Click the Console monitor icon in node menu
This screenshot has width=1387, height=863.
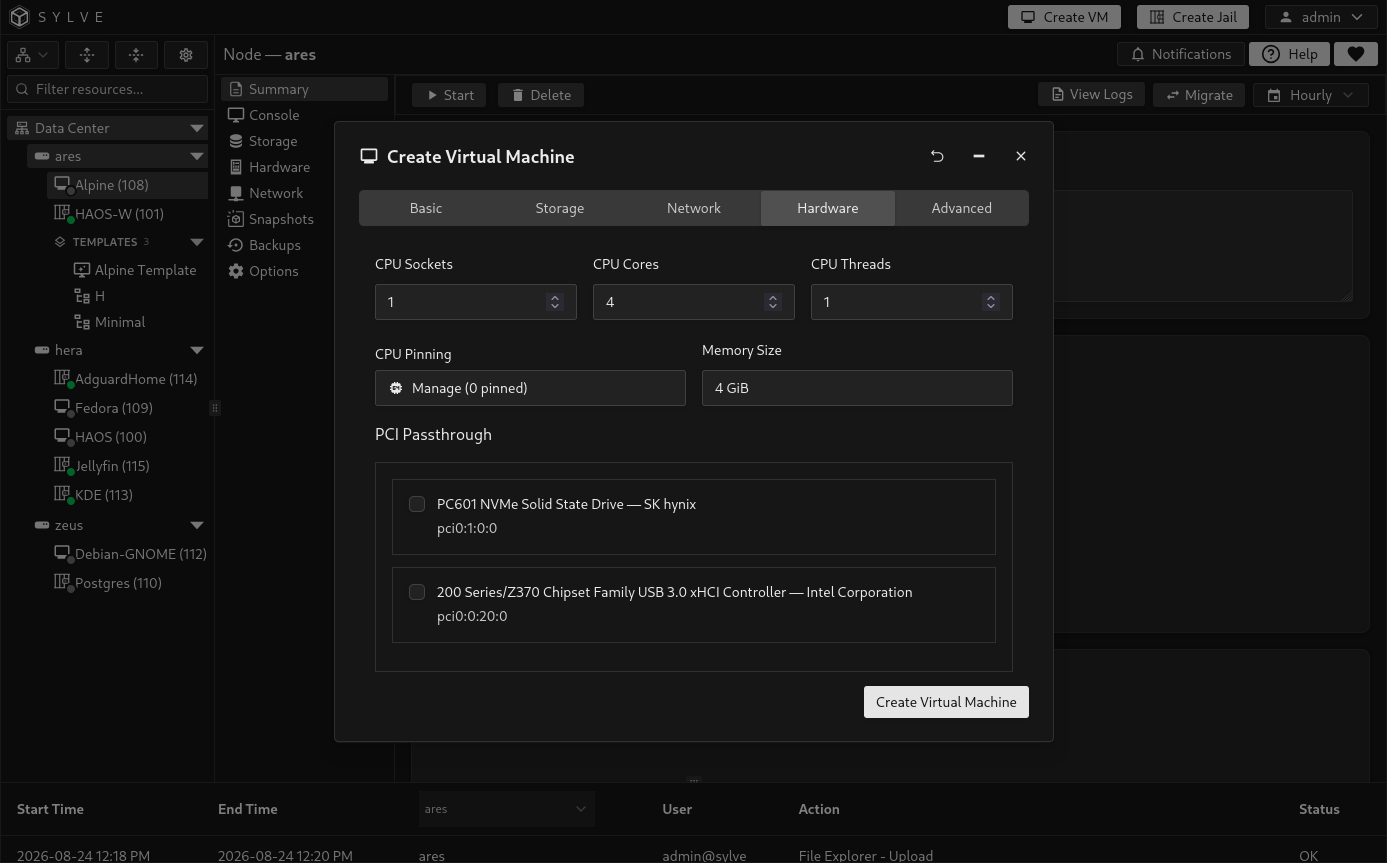236,115
